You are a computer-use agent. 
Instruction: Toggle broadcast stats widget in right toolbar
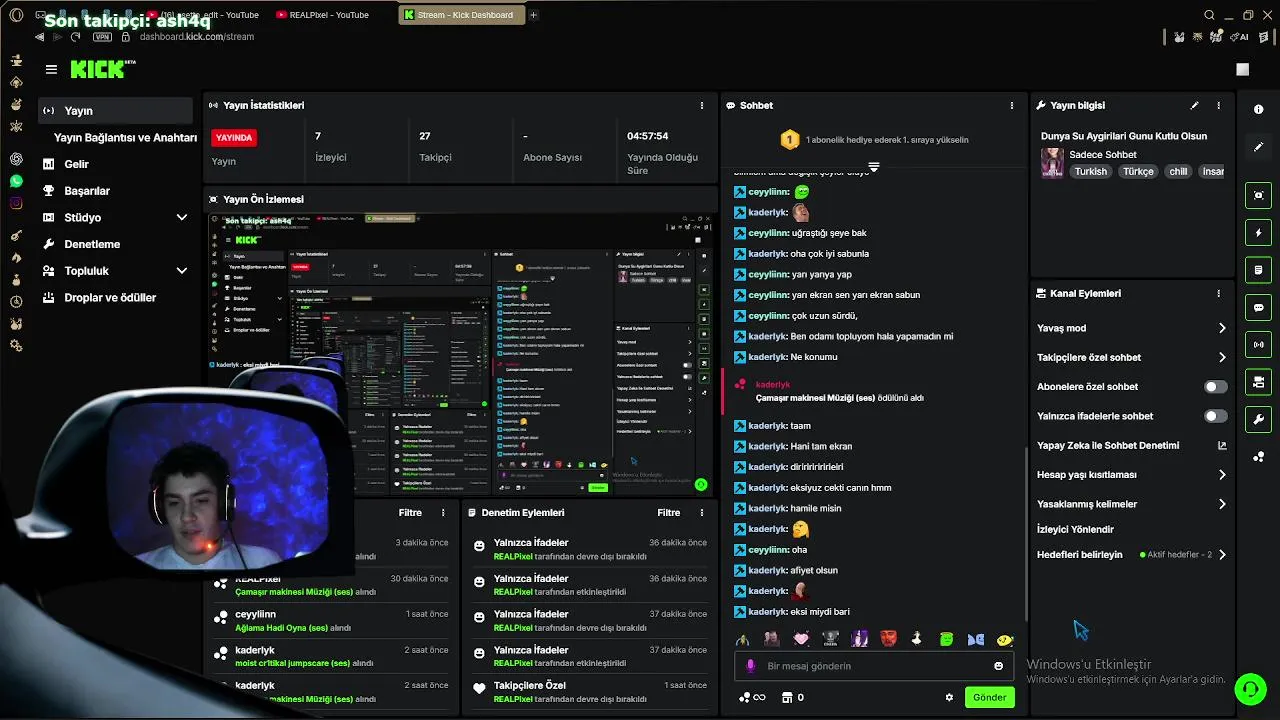tap(1258, 345)
